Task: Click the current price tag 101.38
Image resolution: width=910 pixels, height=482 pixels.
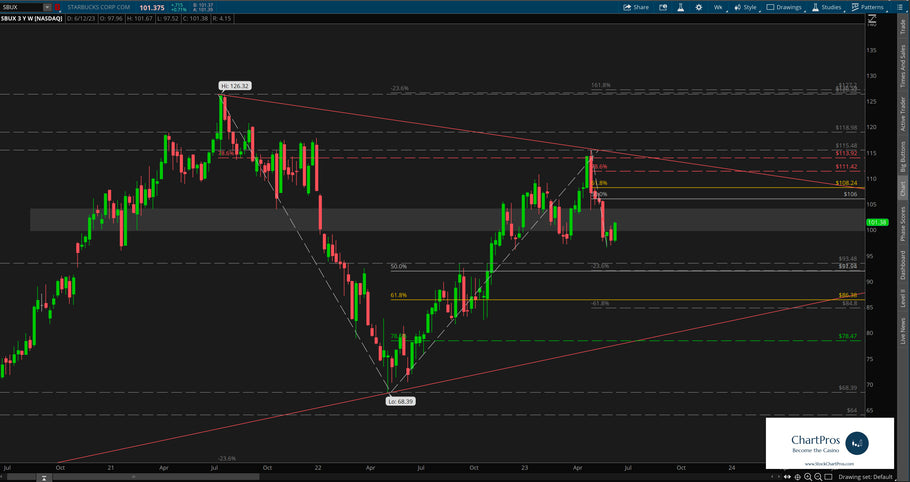Action: [x=877, y=222]
